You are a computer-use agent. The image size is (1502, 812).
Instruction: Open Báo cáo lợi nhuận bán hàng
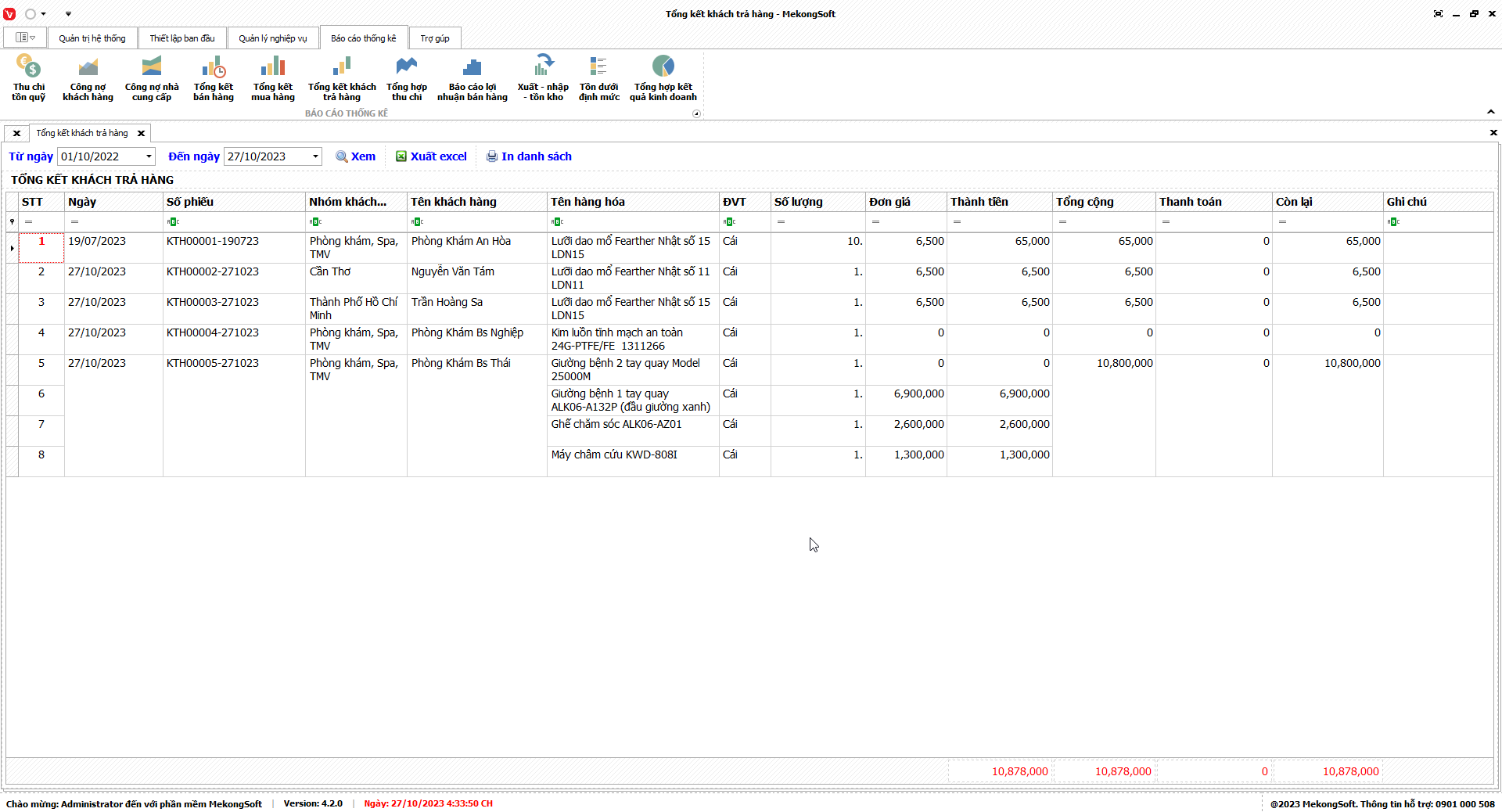pyautogui.click(x=472, y=77)
